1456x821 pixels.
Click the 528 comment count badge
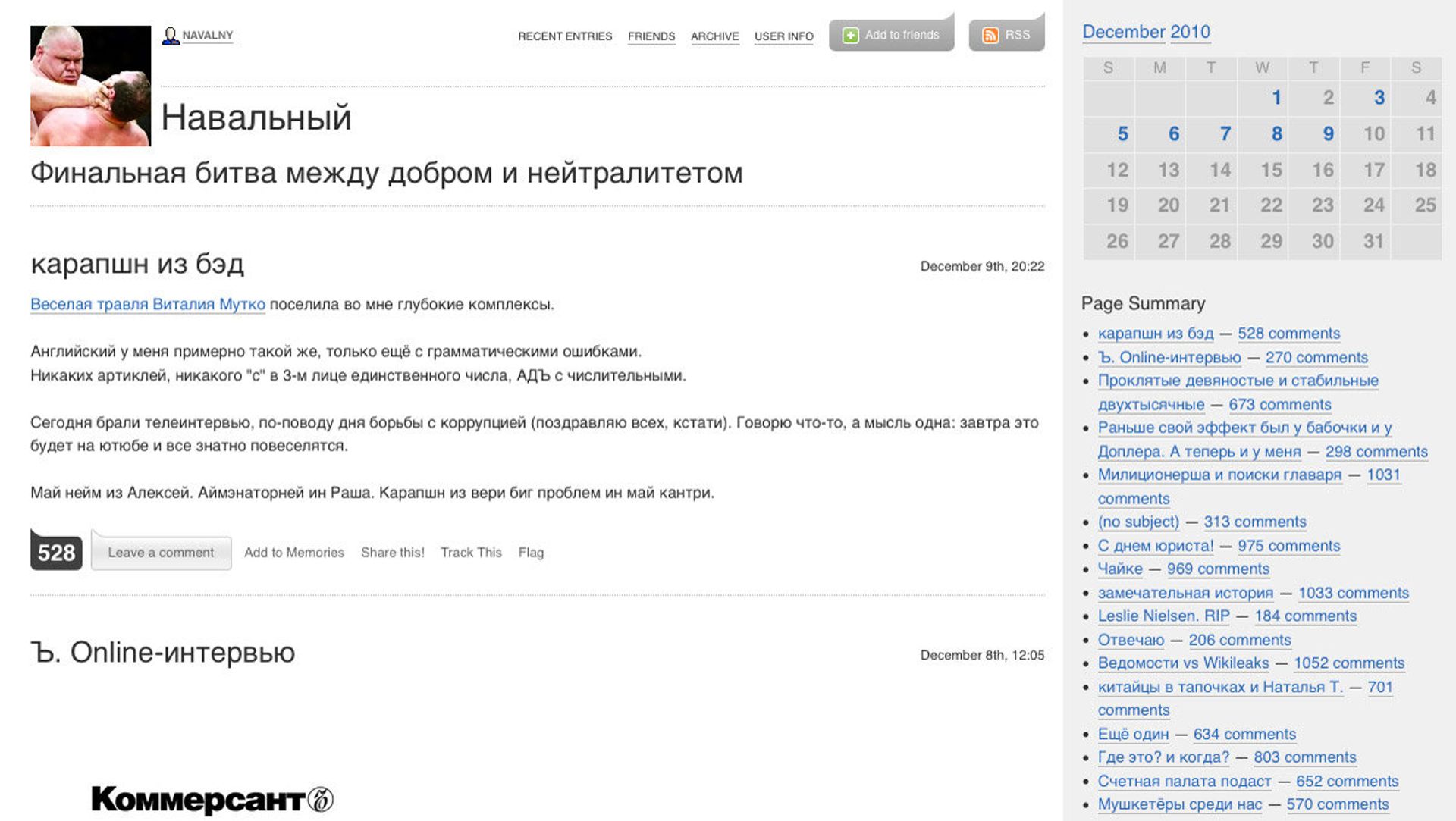pyautogui.click(x=56, y=550)
